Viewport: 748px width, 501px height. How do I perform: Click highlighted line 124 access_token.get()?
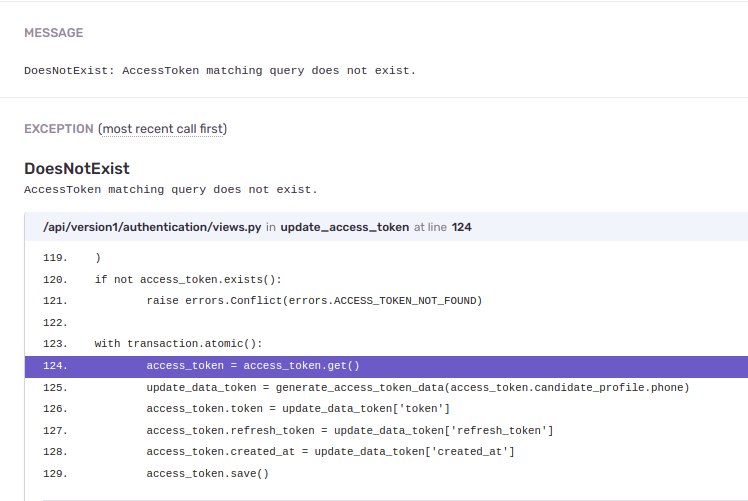[386, 366]
